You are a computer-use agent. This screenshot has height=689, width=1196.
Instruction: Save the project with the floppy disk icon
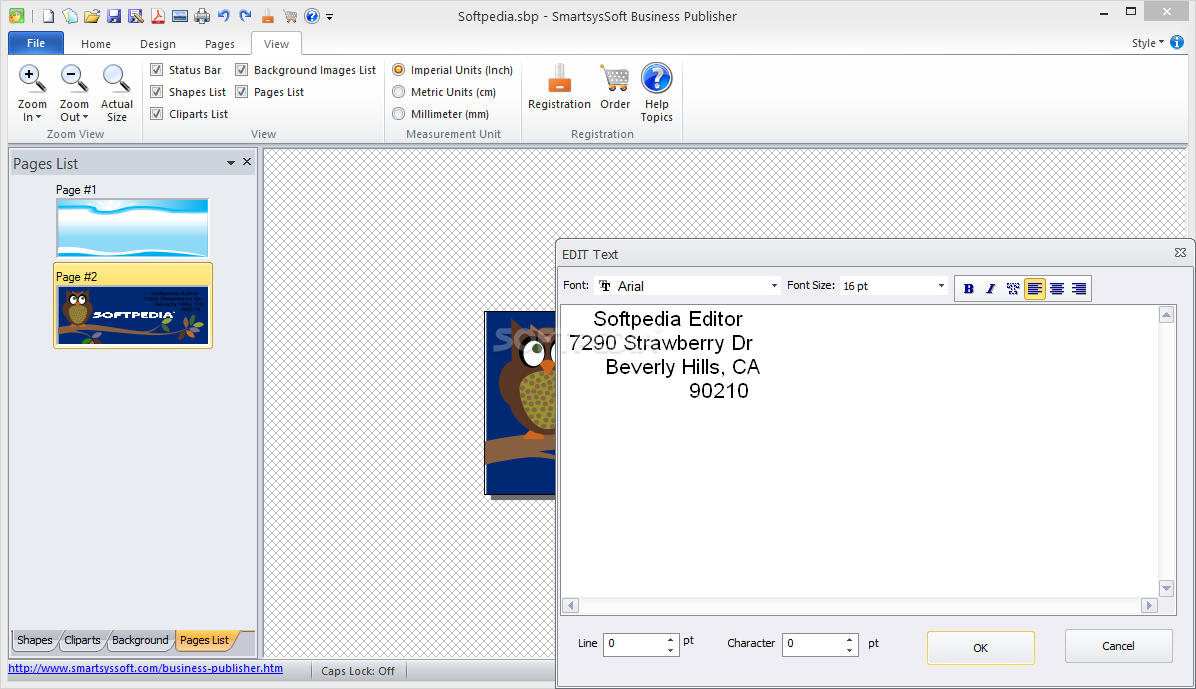click(x=114, y=16)
